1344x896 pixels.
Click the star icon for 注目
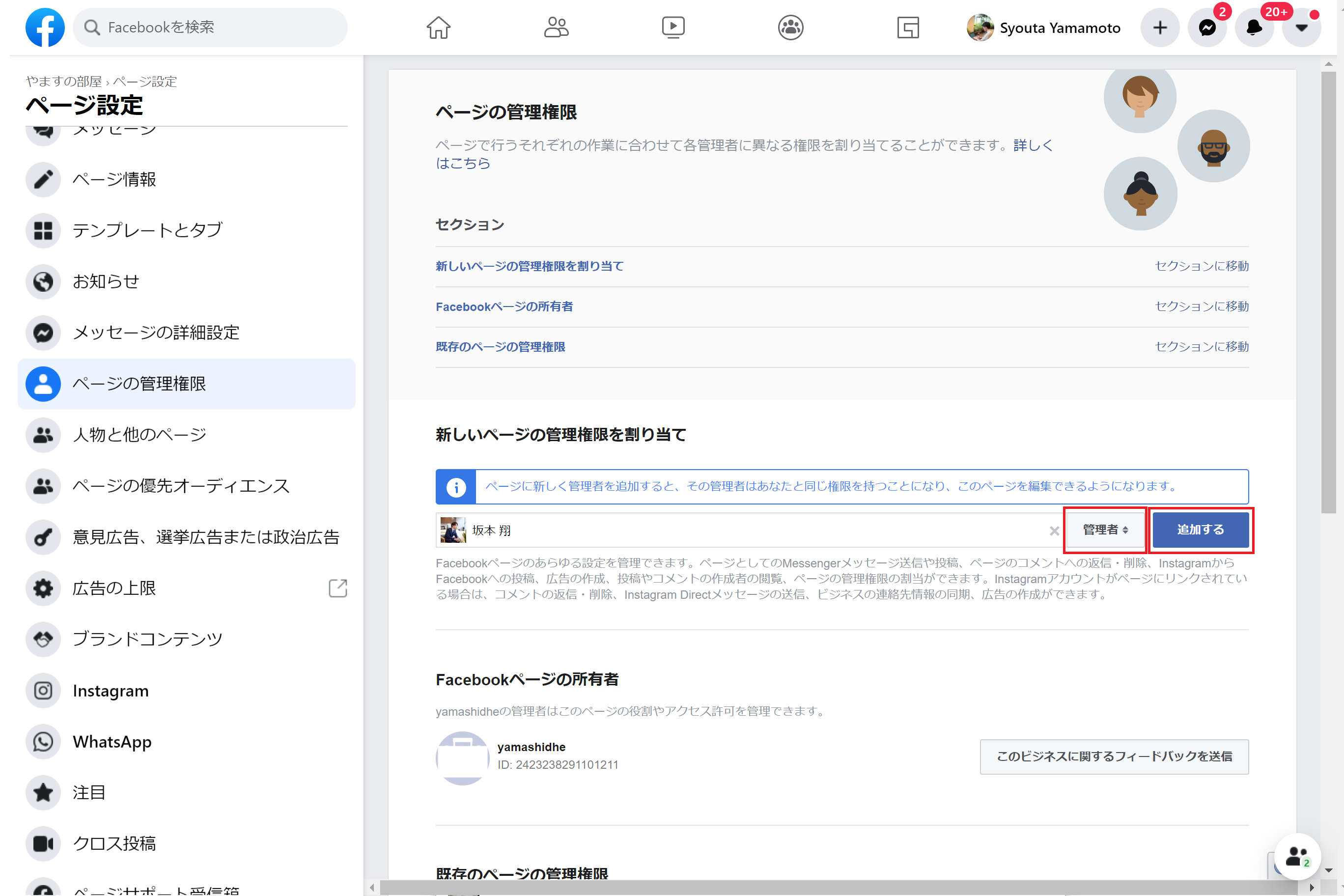tap(43, 792)
